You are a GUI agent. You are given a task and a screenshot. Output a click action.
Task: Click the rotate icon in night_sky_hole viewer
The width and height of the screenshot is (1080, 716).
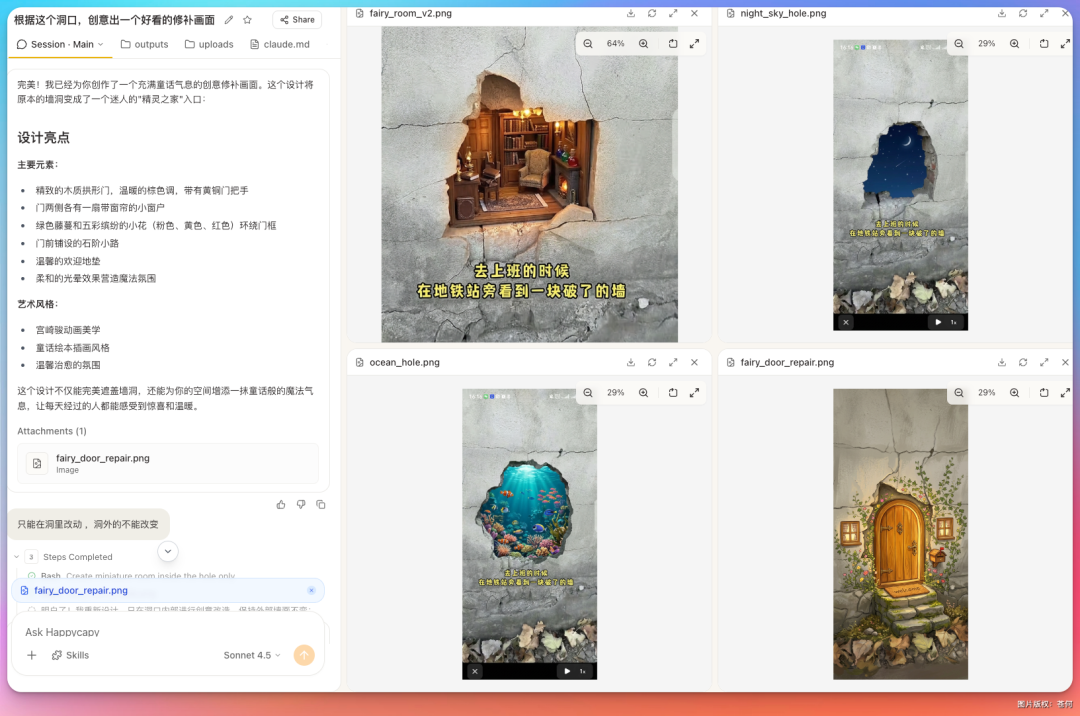point(1043,43)
